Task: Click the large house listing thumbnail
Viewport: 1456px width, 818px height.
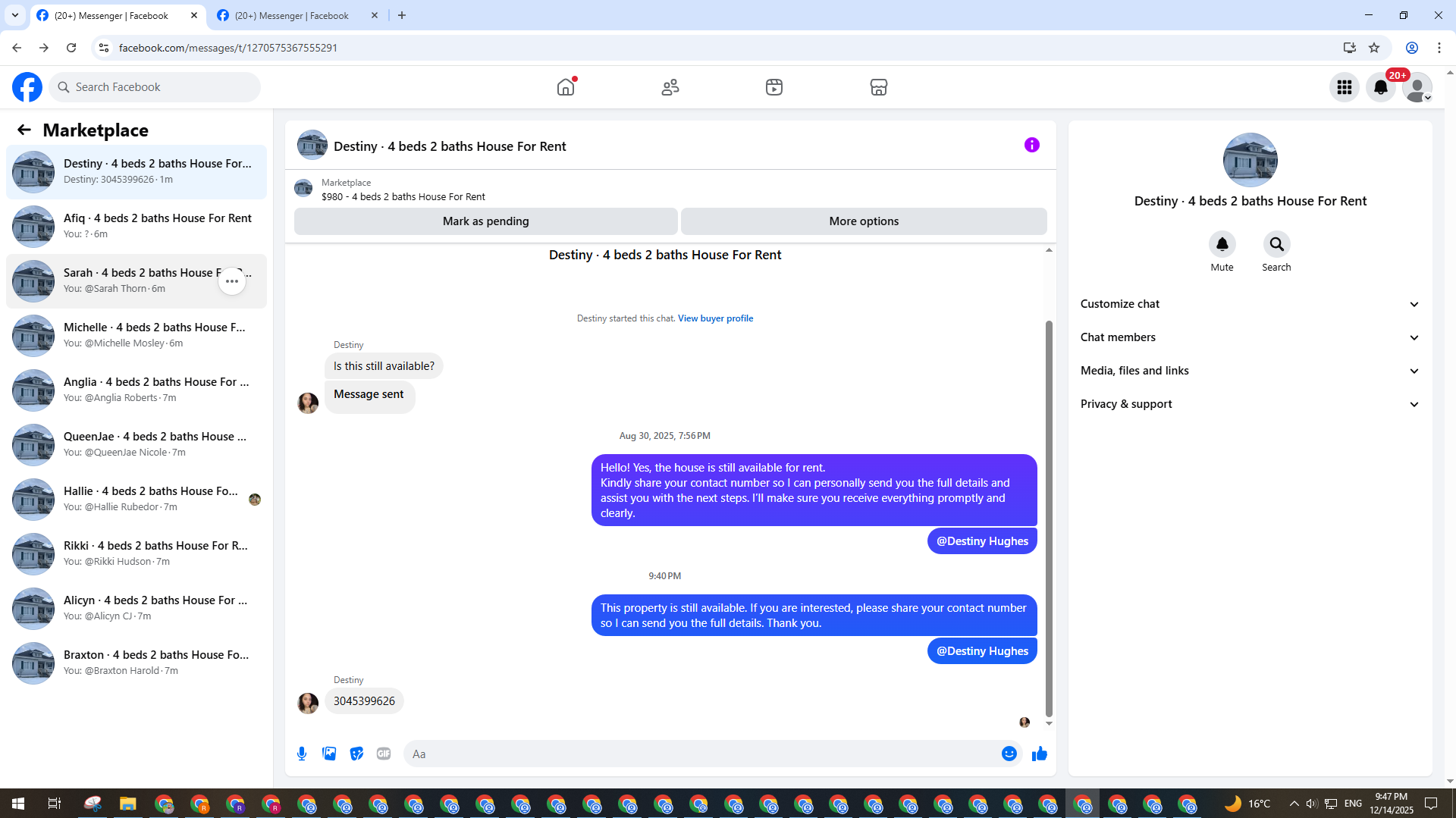Action: tap(1250, 160)
